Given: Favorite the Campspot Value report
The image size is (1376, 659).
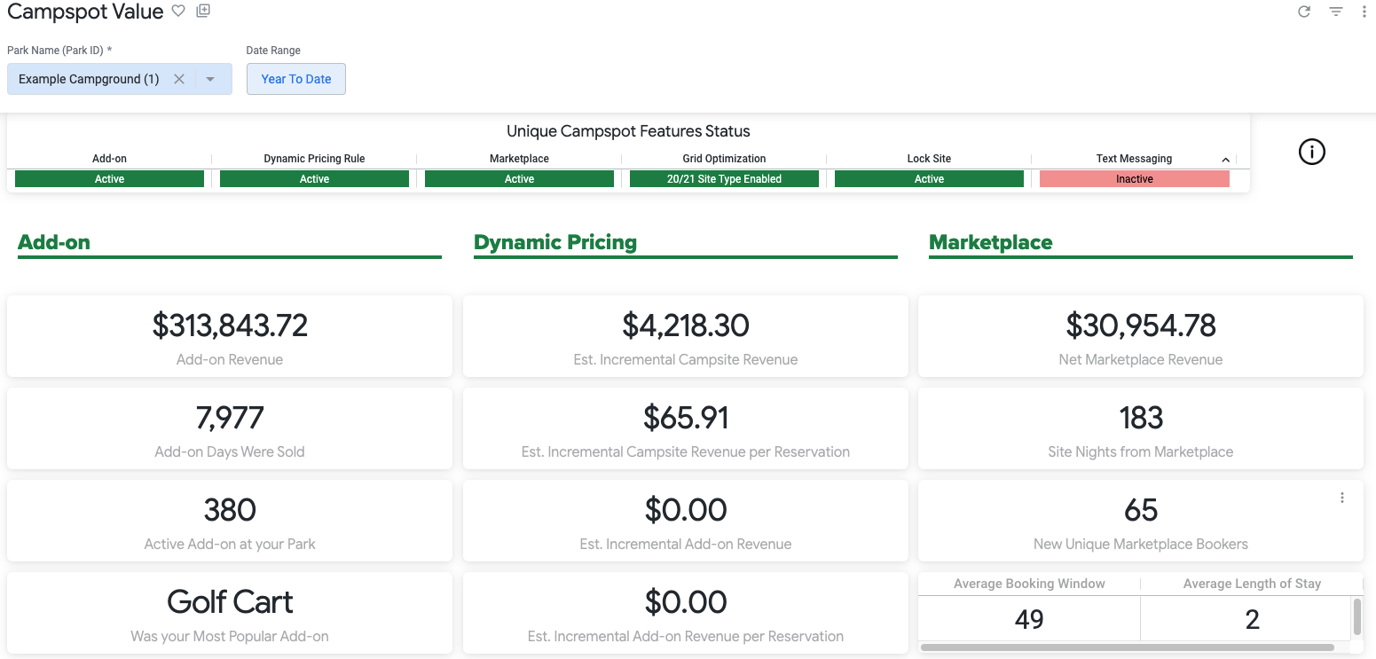Looking at the screenshot, I should point(179,12).
